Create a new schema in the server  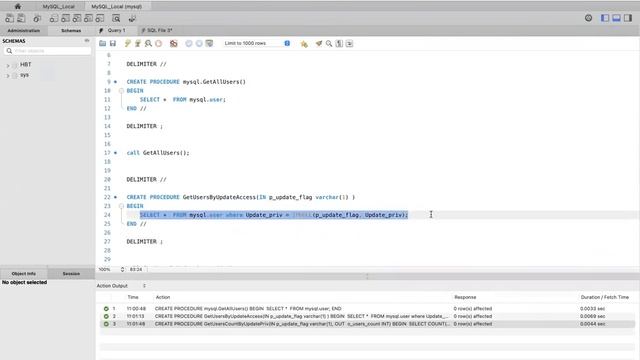click(54, 18)
